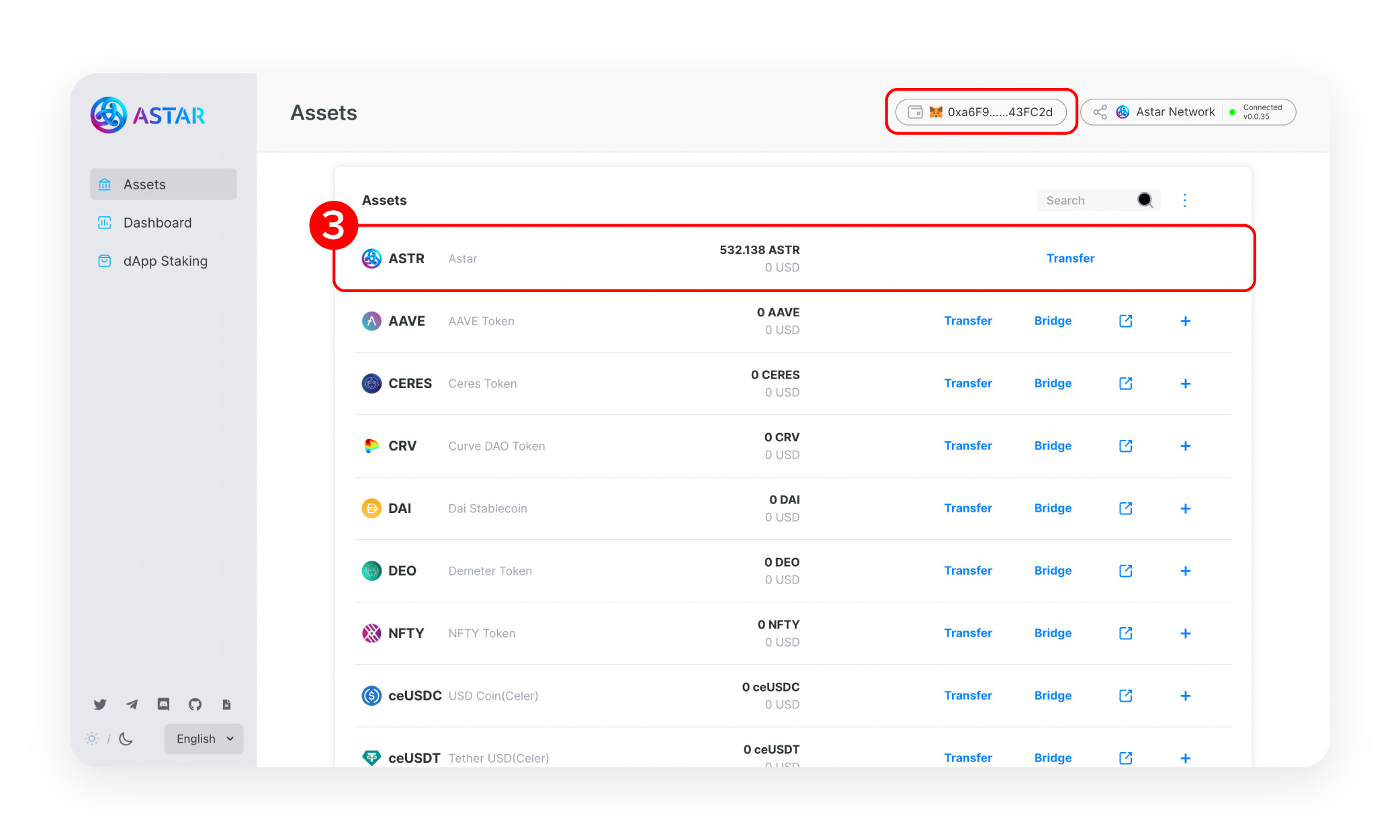Click the plus icon in the DAI row

pyautogui.click(x=1186, y=508)
